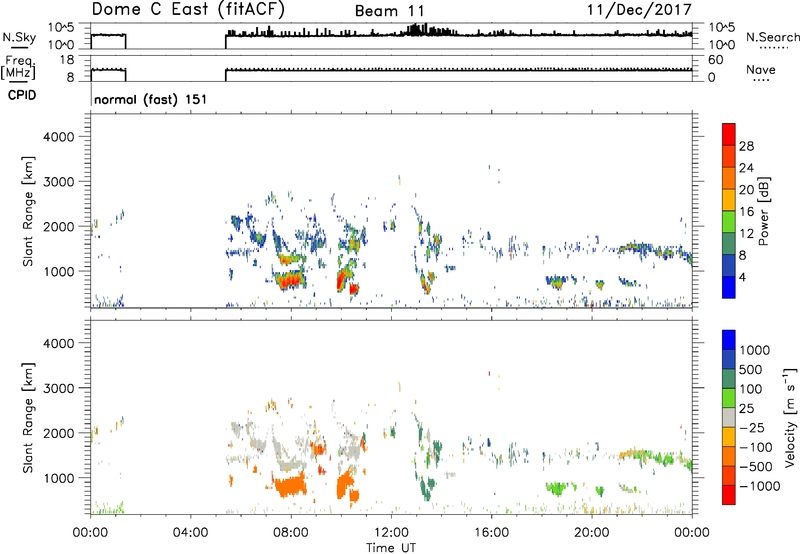The image size is (800, 554).
Task: Click the 'Velocity [m s-1]' colorbar label
Action: pyautogui.click(x=790, y=417)
